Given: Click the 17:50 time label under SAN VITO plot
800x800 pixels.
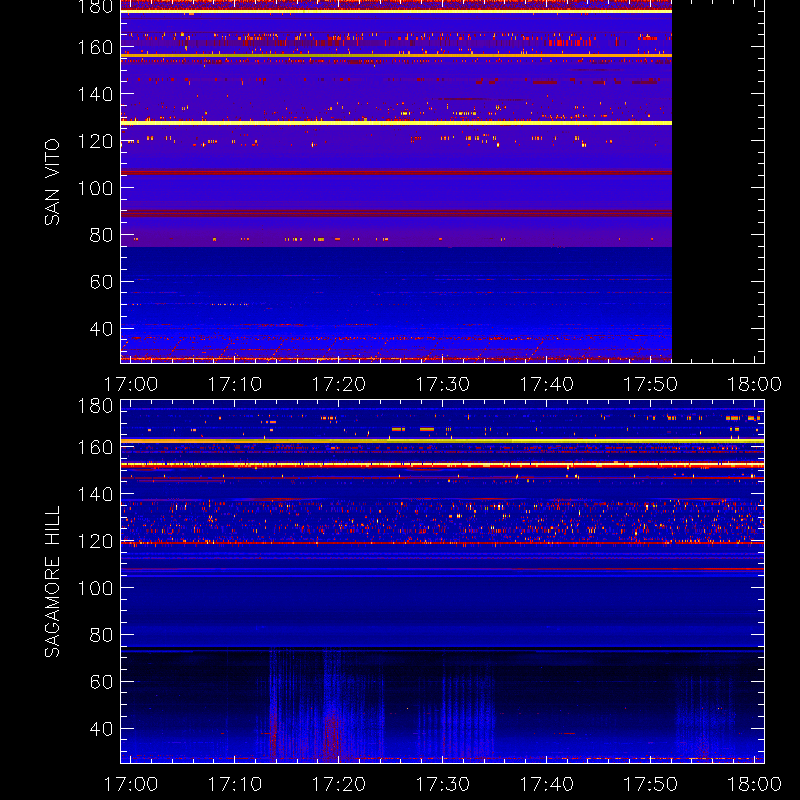Looking at the screenshot, I should [x=651, y=384].
